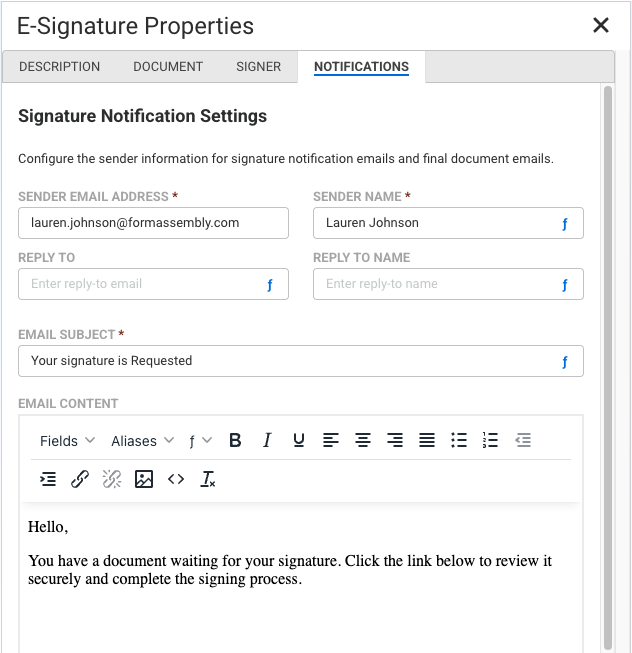632x653 pixels.
Task: Apply underline formatting in email editor
Action: (x=299, y=440)
